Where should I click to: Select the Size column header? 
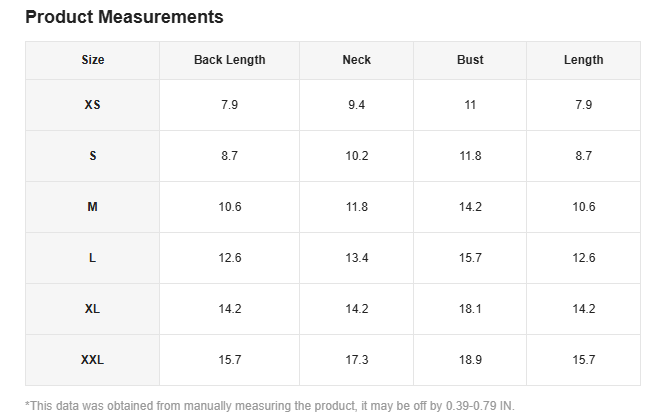pyautogui.click(x=93, y=60)
